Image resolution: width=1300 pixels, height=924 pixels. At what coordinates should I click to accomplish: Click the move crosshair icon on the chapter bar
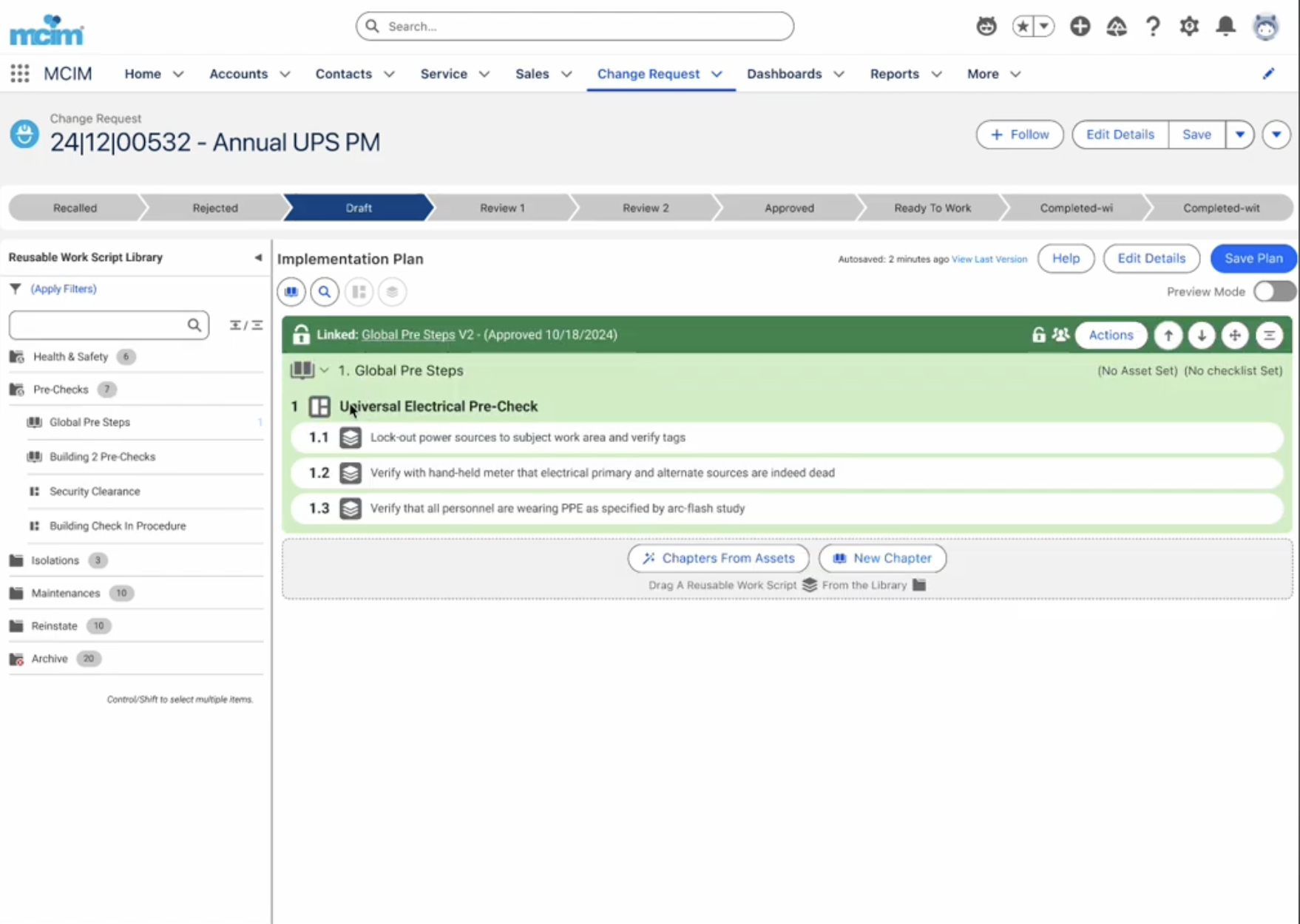(x=1235, y=336)
